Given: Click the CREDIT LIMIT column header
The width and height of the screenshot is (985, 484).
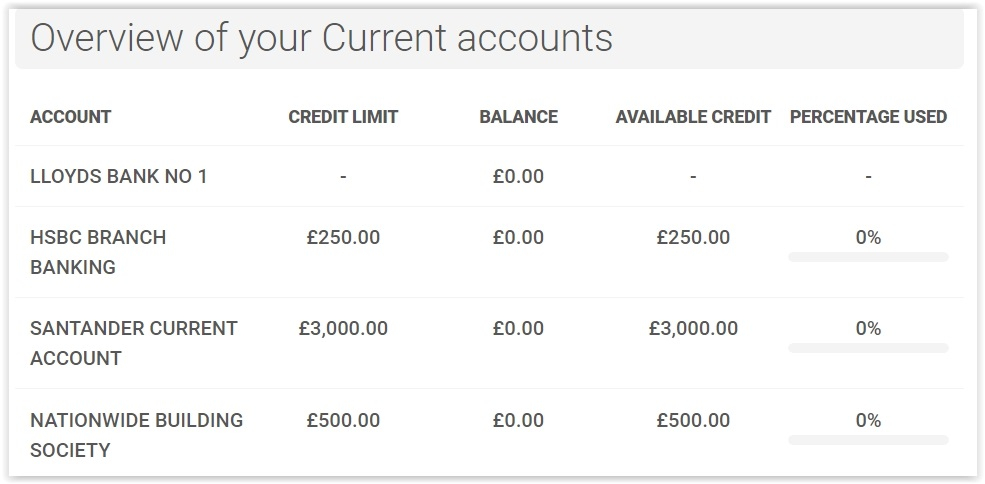Looking at the screenshot, I should coord(343,117).
